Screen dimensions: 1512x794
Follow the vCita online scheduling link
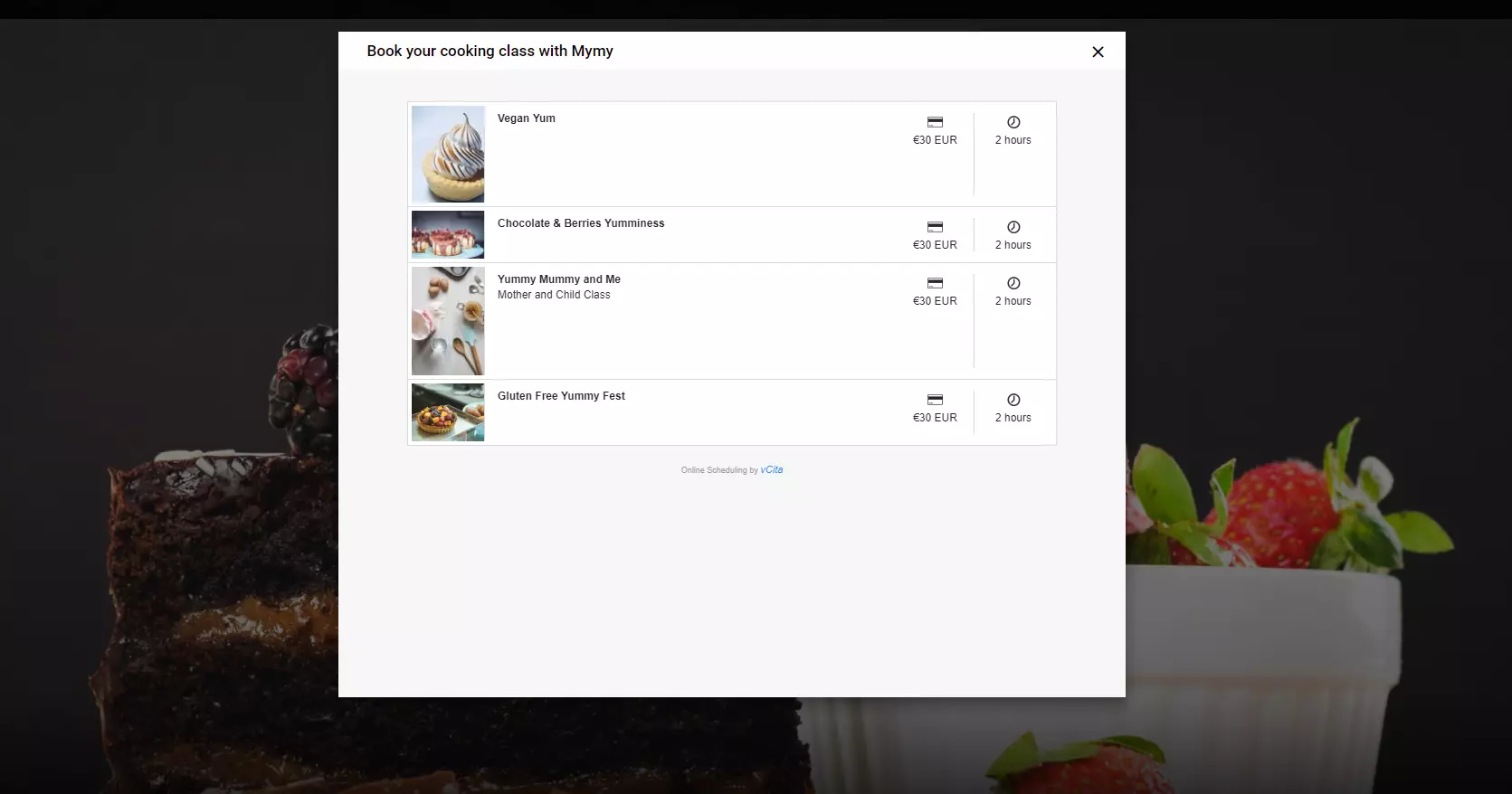pyautogui.click(x=772, y=470)
